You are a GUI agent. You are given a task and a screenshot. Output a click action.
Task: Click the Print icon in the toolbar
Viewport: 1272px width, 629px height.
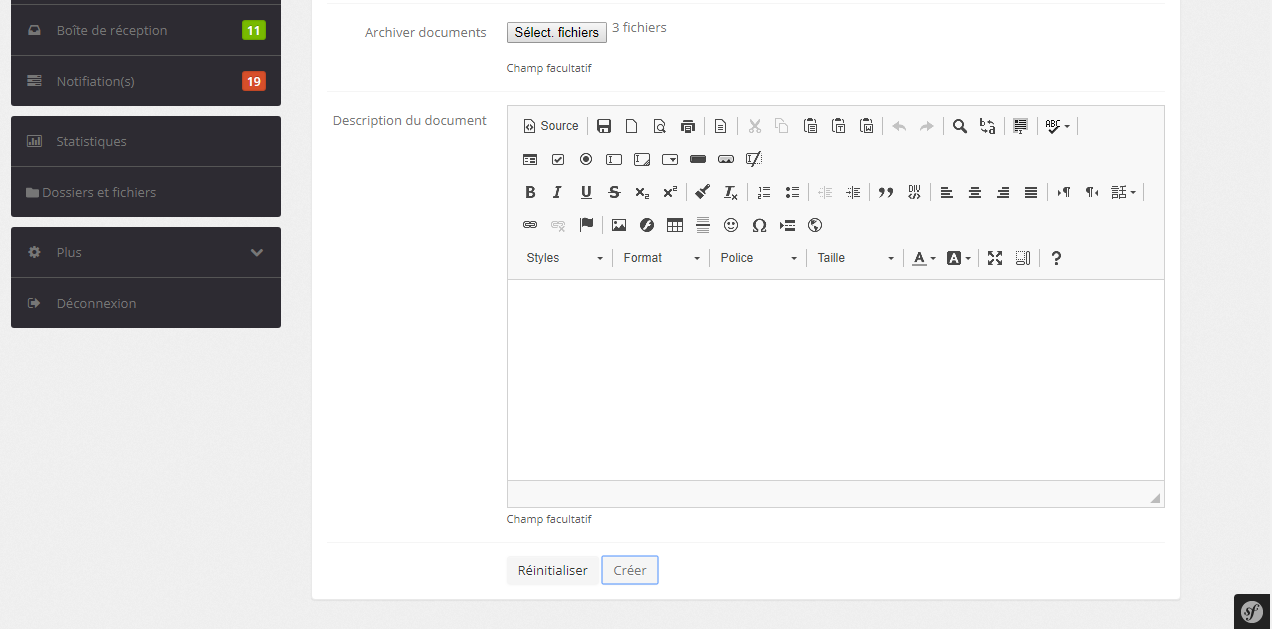click(688, 126)
